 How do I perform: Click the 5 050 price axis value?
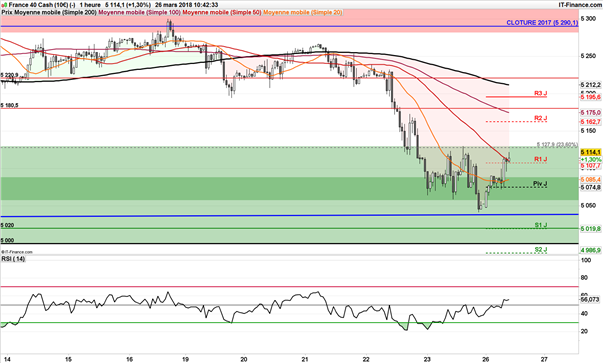click(588, 205)
